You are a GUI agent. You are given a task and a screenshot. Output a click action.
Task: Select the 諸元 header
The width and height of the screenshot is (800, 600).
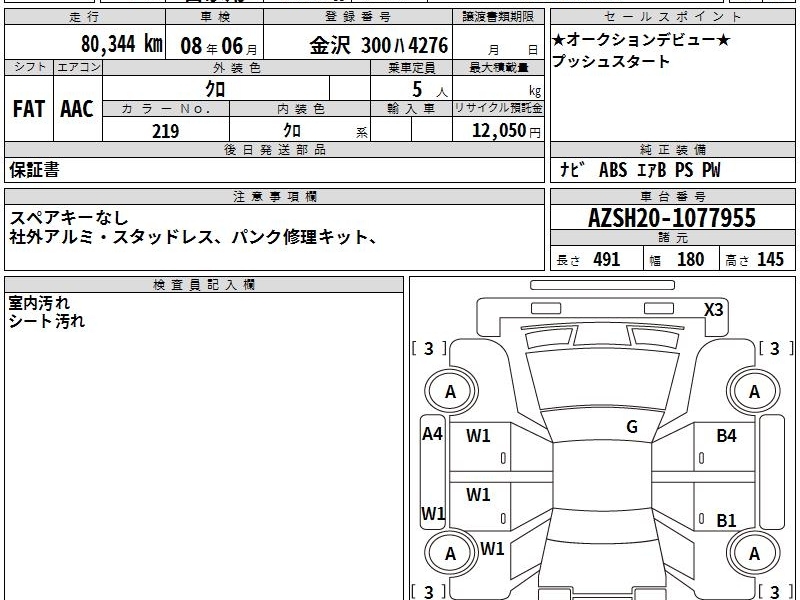pos(672,237)
